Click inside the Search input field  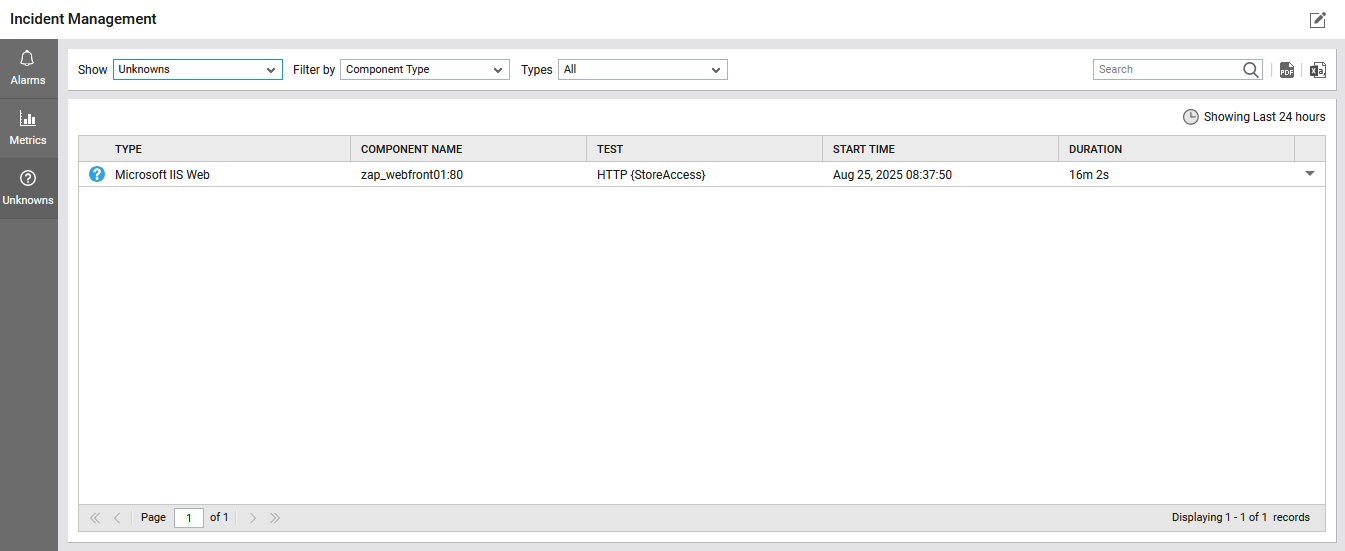click(x=1166, y=70)
